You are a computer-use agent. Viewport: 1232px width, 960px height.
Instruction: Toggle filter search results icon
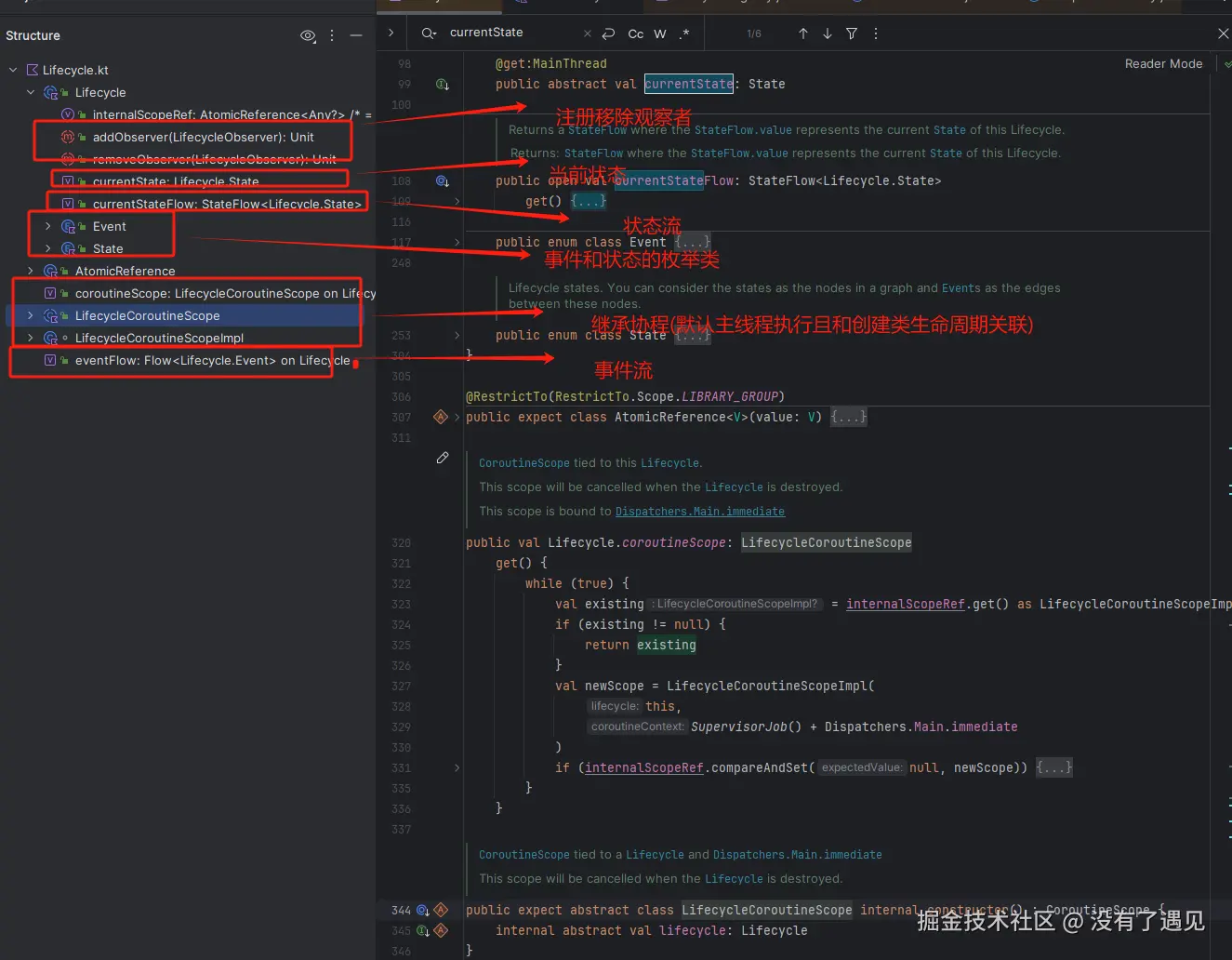[852, 33]
